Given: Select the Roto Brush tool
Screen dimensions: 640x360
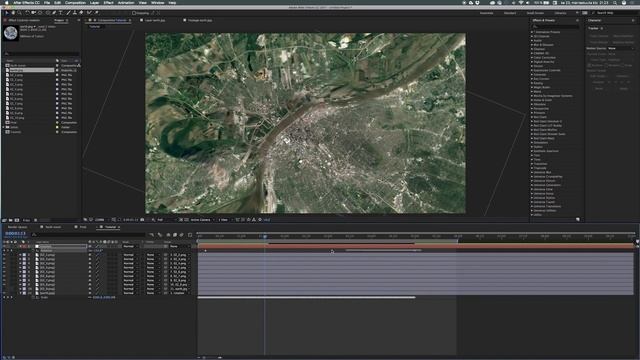Looking at the screenshot, I should 89,13.
